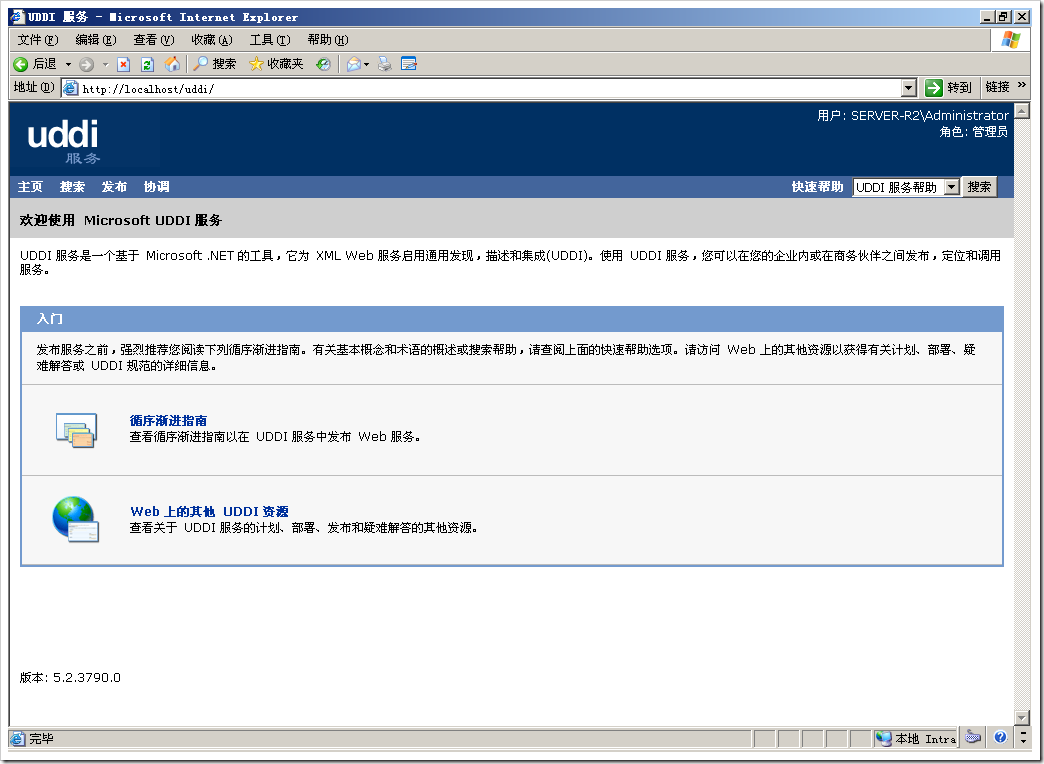The image size is (1044, 764).
Task: Go to the 主页 tab in UDDI nav
Action: tap(30, 187)
